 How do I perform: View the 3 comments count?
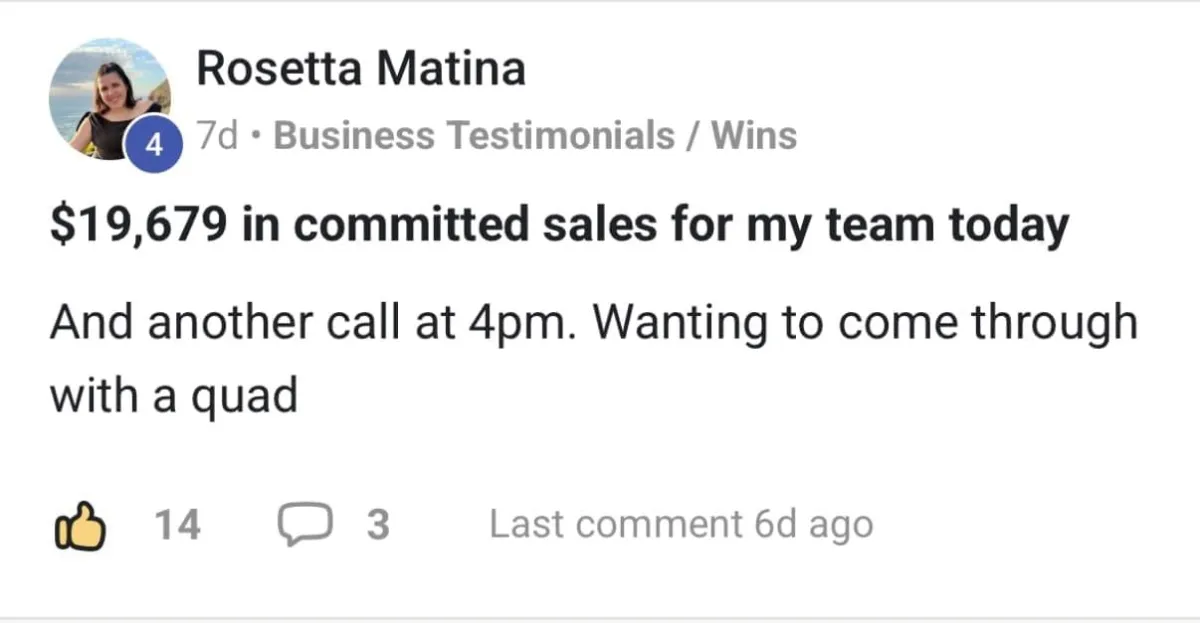point(377,525)
